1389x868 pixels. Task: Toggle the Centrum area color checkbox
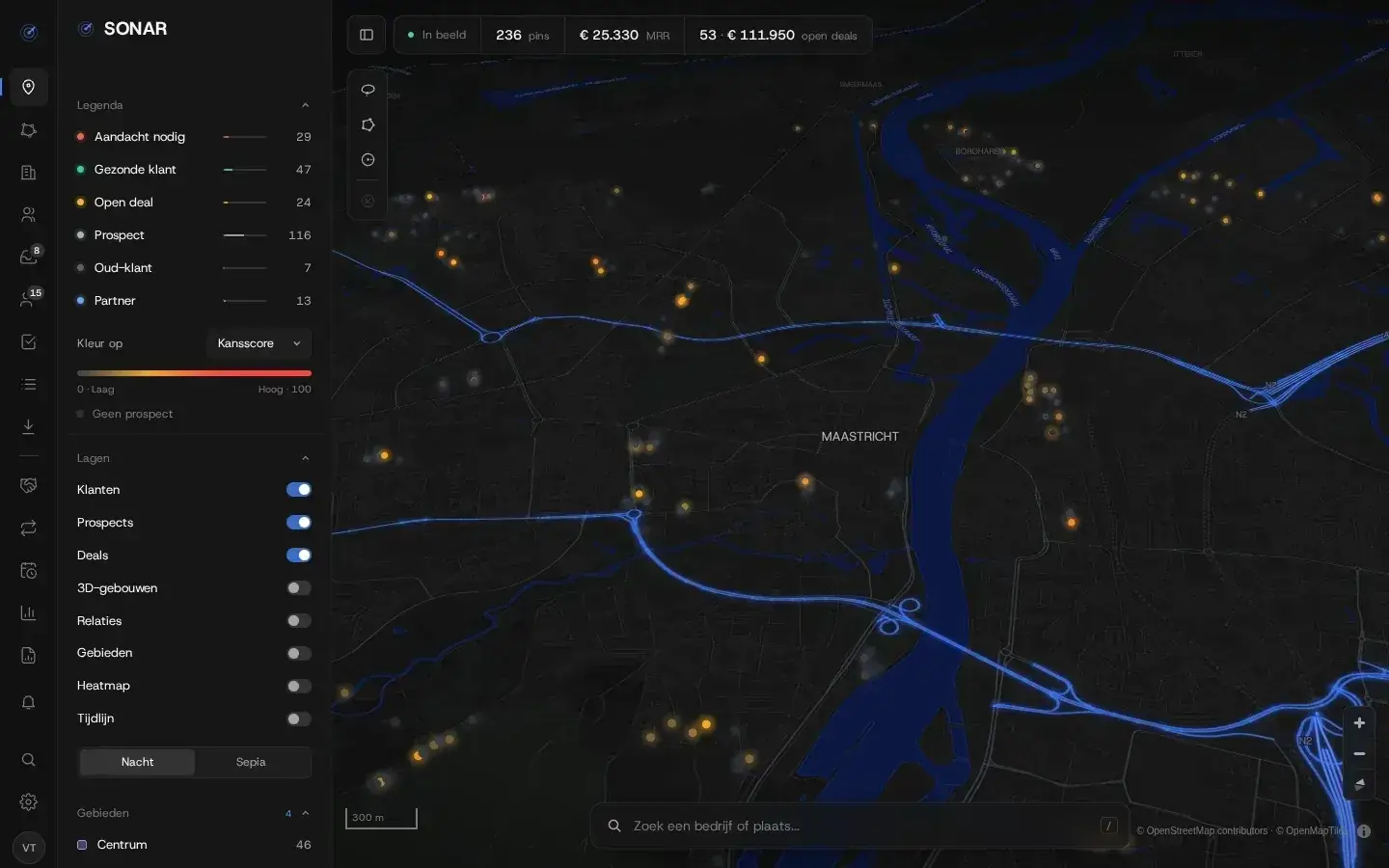click(x=82, y=845)
